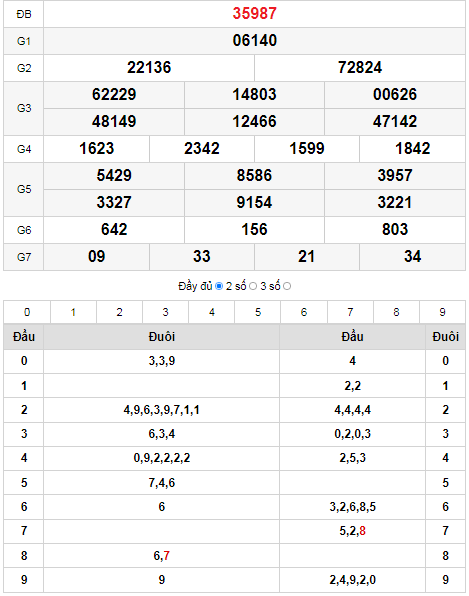Image resolution: width=469 pixels, height=596 pixels.
Task: Click the left 'Đuôi' column header
Action: pyautogui.click(x=162, y=337)
